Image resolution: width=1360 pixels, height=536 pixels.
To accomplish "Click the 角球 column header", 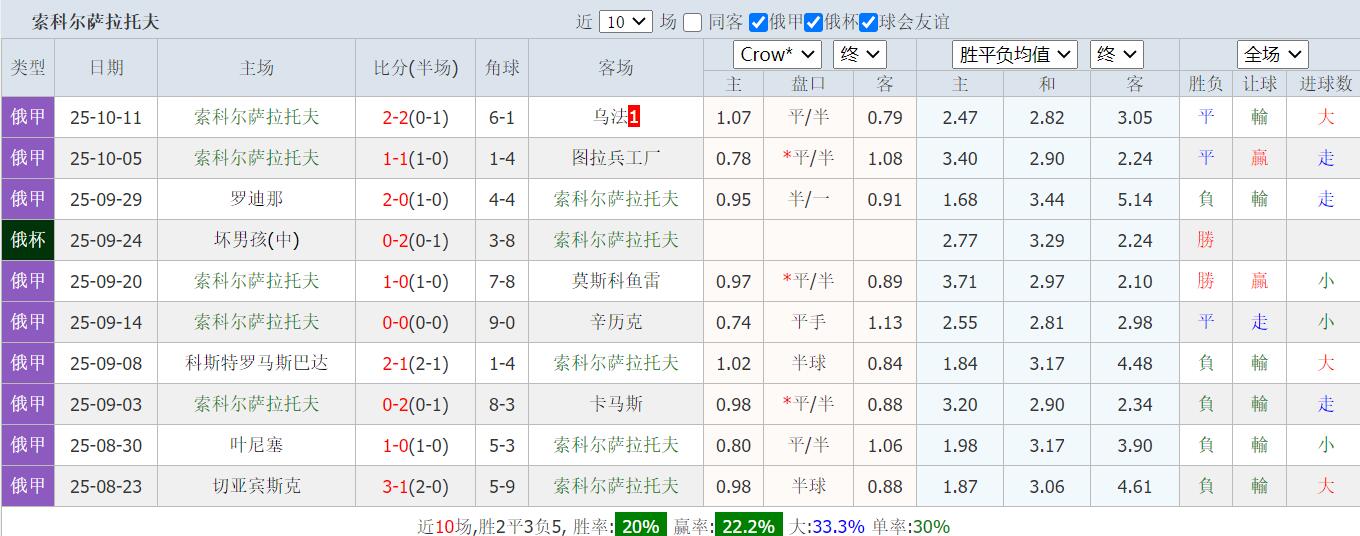I will 502,68.
